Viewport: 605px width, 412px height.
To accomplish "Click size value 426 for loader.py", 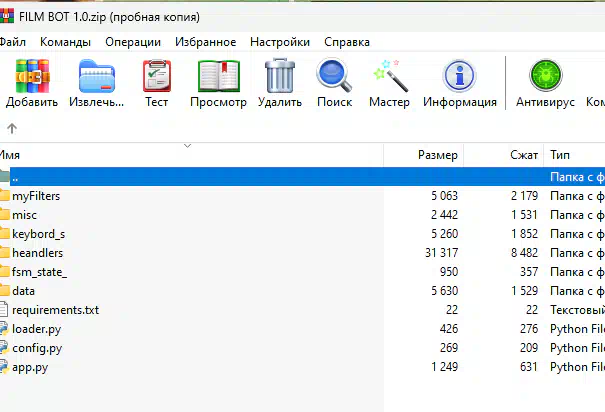I will [449, 329].
